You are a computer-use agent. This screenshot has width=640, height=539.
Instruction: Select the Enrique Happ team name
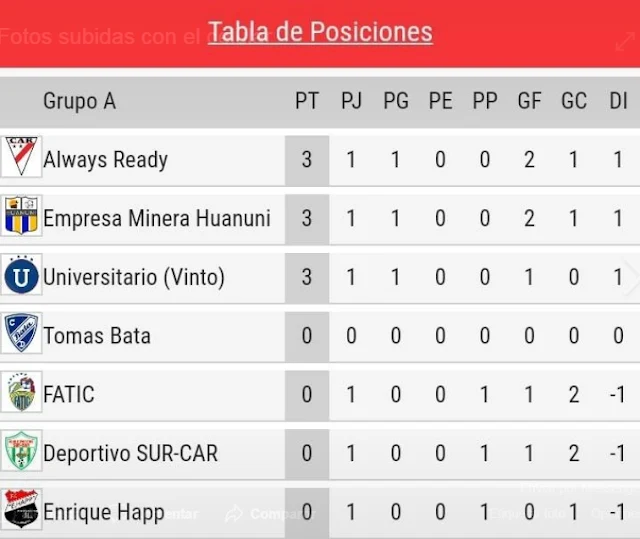point(104,512)
